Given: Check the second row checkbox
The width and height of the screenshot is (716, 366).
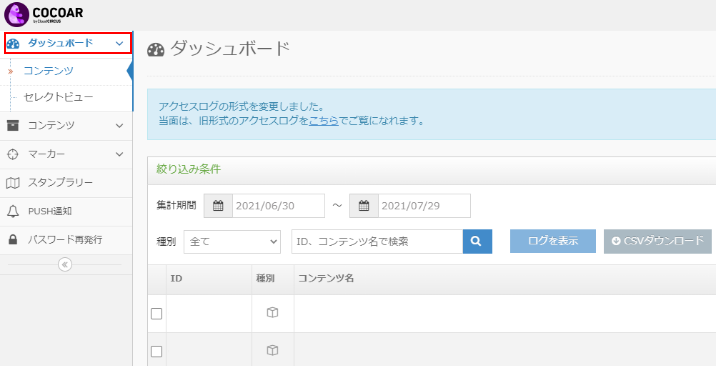Looking at the screenshot, I should (x=157, y=351).
